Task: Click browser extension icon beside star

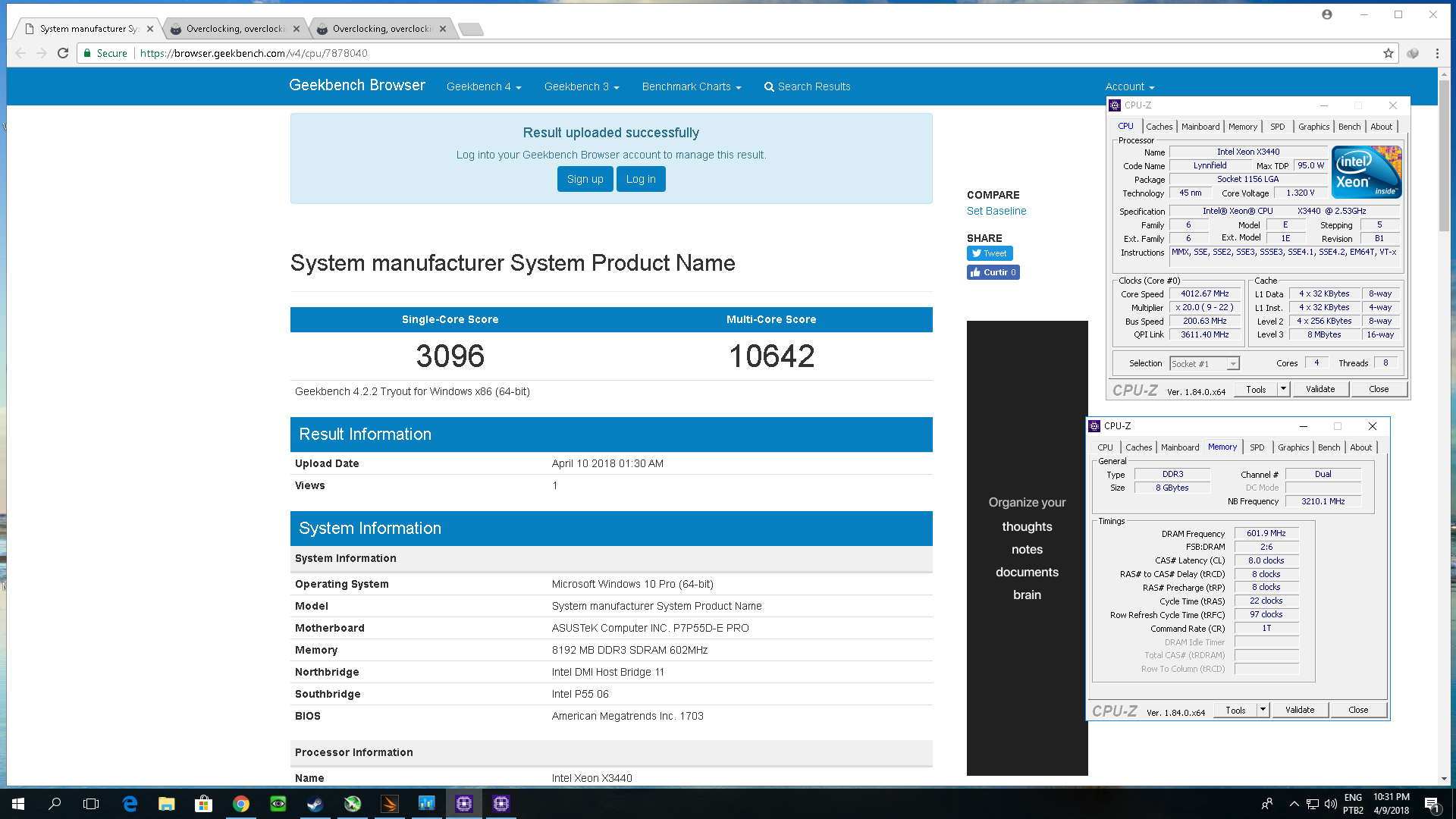Action: pos(1413,53)
